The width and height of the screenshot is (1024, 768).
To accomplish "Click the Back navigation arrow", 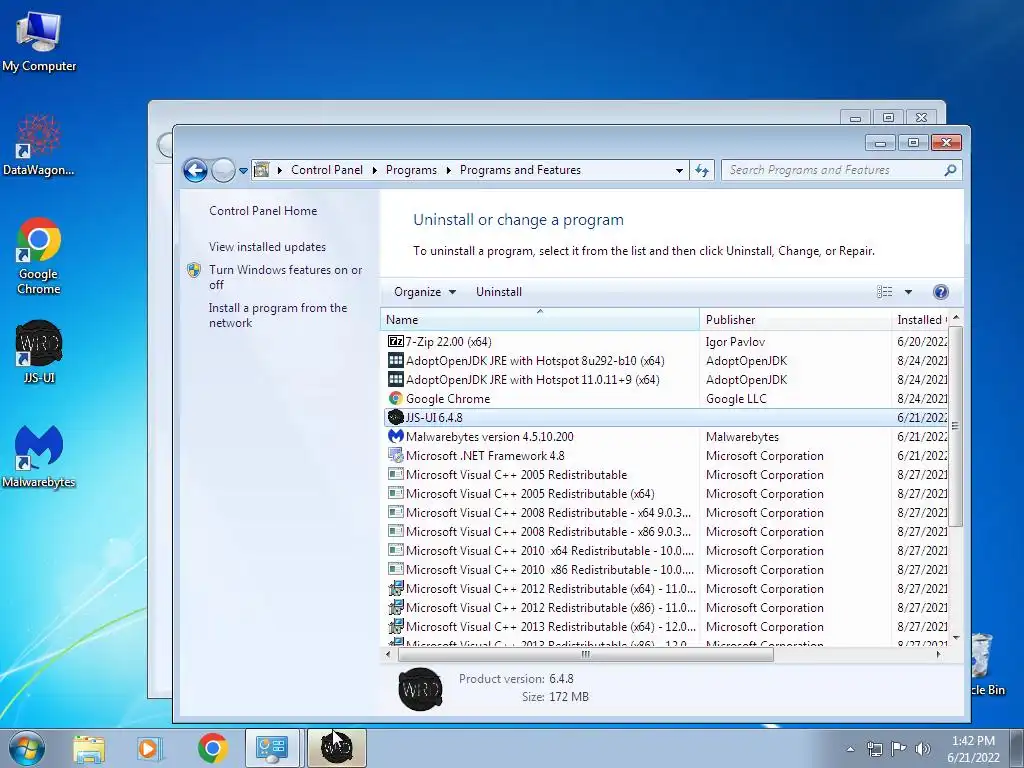I will pyautogui.click(x=195, y=170).
